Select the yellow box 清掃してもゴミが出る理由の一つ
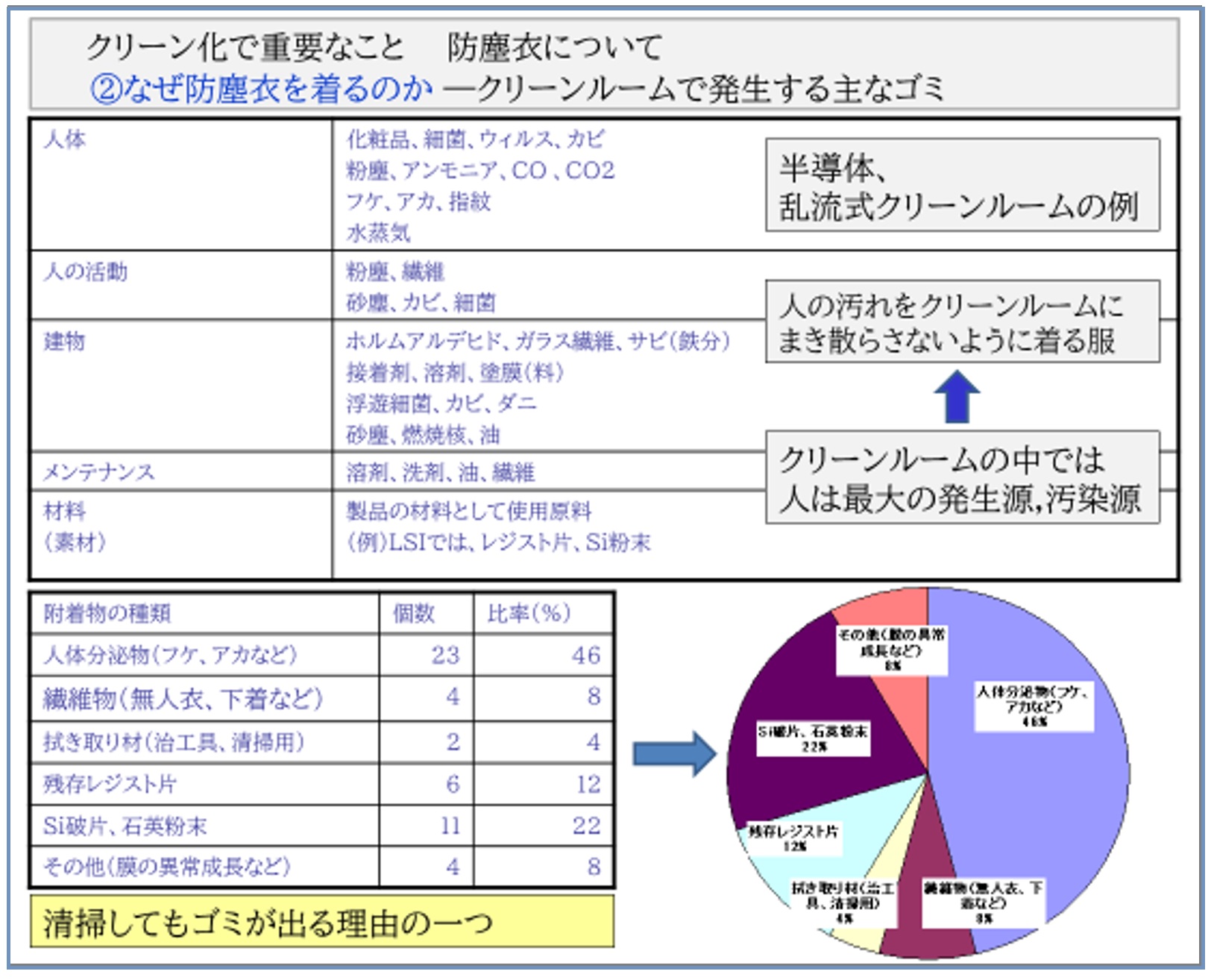This screenshot has width=1214, height=980. pyautogui.click(x=322, y=922)
